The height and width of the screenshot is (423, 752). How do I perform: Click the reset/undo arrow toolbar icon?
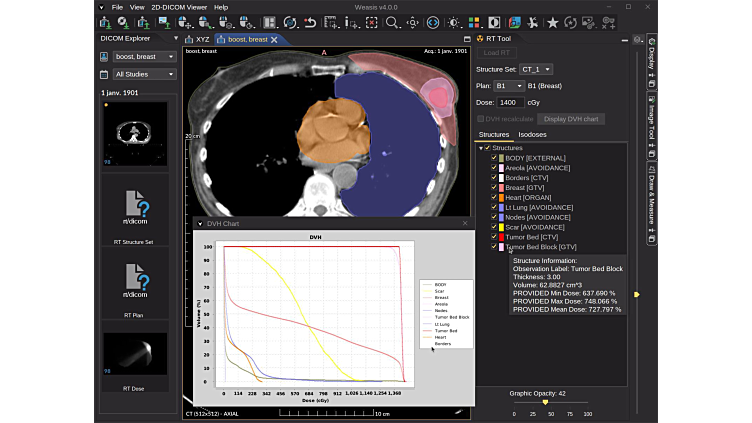310,23
